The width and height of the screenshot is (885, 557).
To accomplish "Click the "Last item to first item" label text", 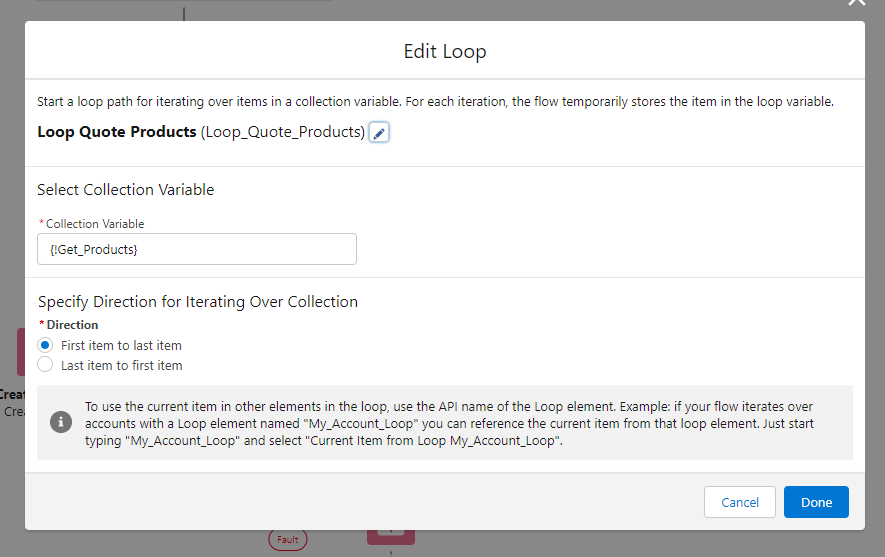I will 121,365.
